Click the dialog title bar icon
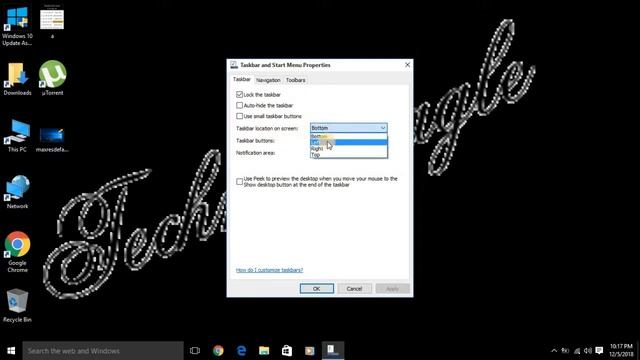Screen dimensions: 640x360 (234, 65)
